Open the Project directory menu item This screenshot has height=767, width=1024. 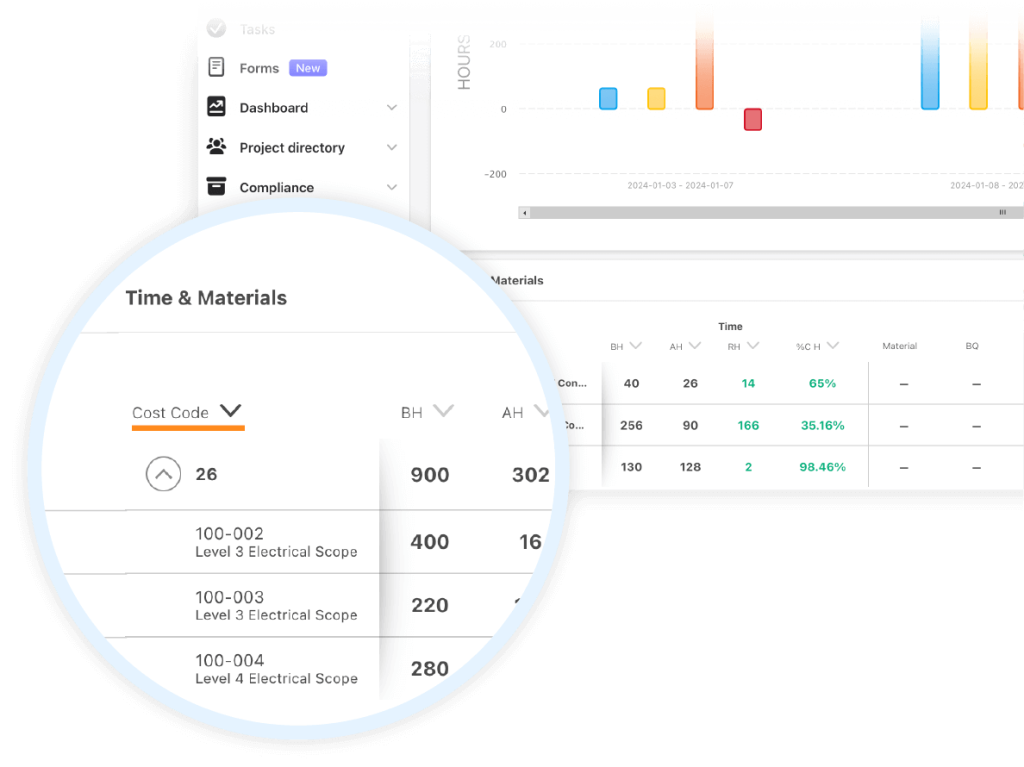[x=292, y=148]
